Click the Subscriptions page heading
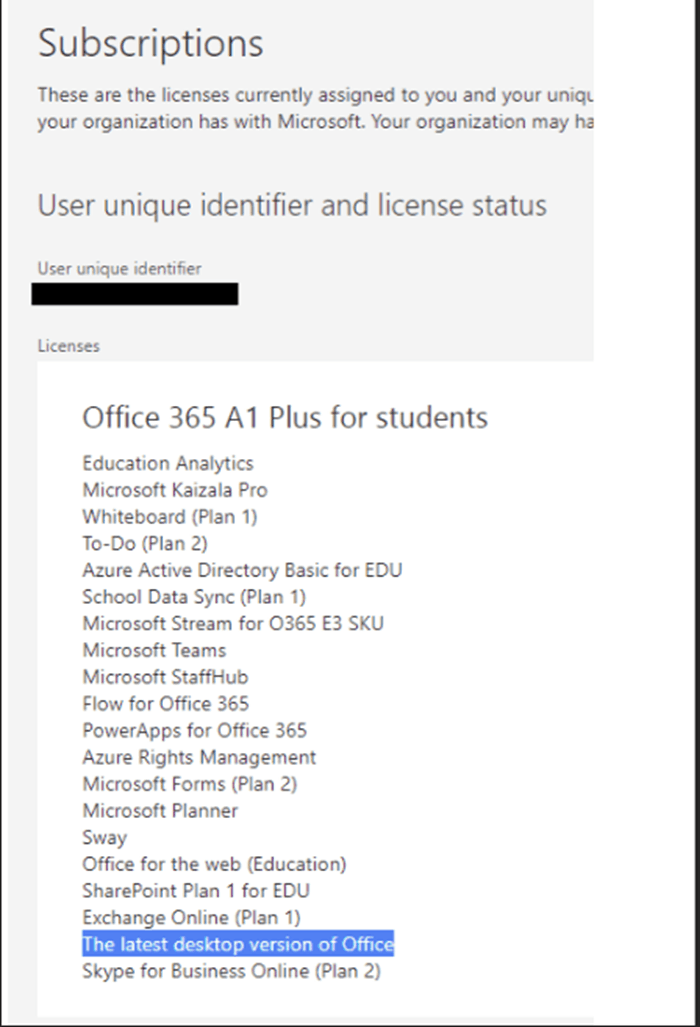 [x=151, y=44]
